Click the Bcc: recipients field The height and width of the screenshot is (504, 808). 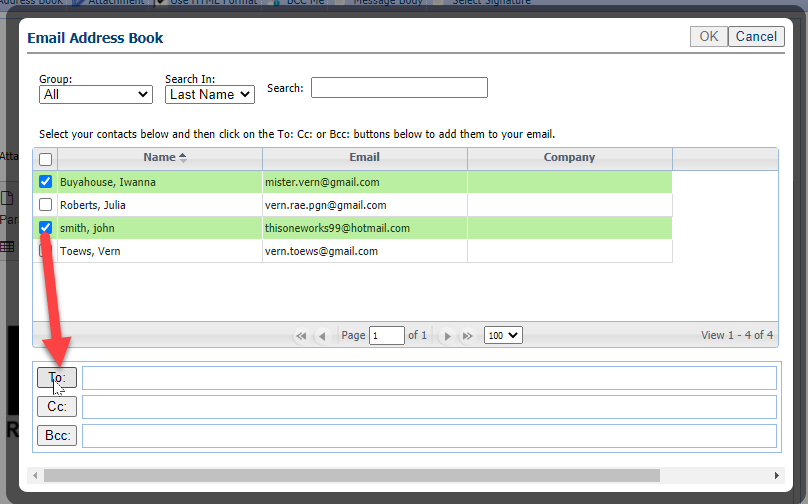point(429,436)
